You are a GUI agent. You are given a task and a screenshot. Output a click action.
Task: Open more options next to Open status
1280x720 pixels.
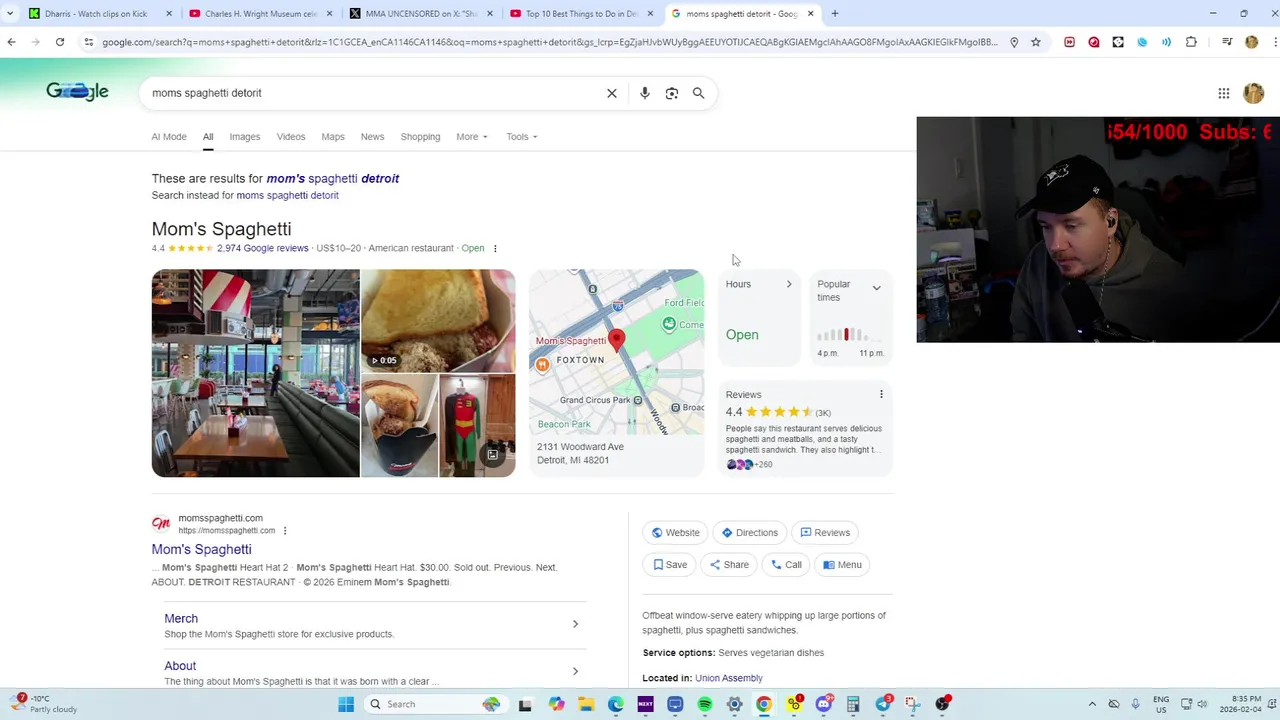tap(495, 248)
